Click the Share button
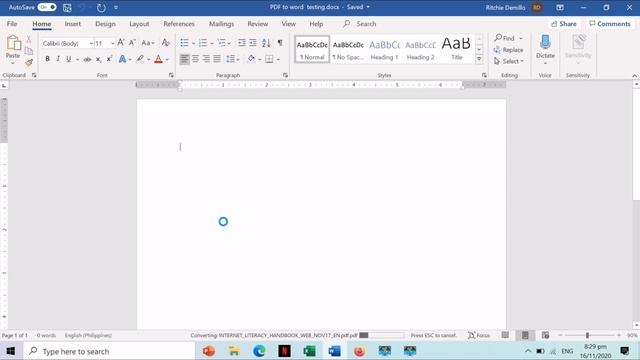This screenshot has width=640, height=360. pyautogui.click(x=564, y=24)
